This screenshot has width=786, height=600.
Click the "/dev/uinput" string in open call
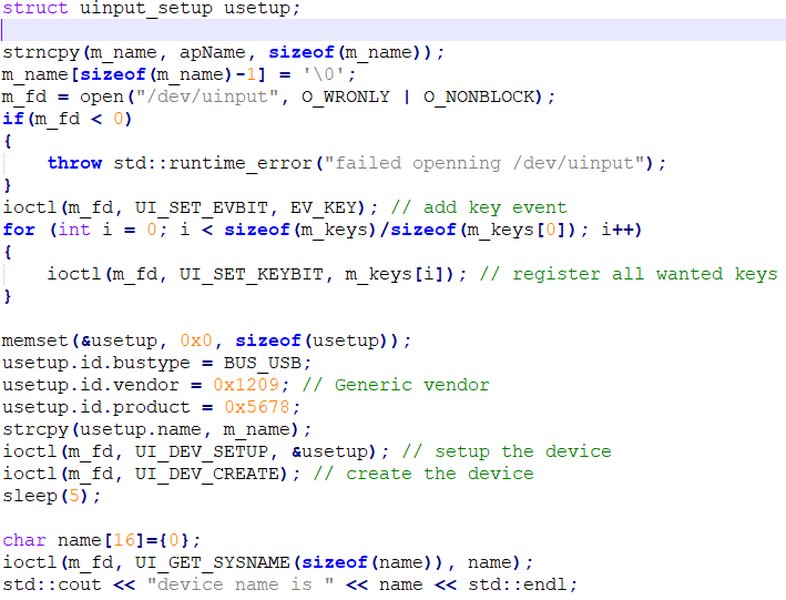click(208, 96)
